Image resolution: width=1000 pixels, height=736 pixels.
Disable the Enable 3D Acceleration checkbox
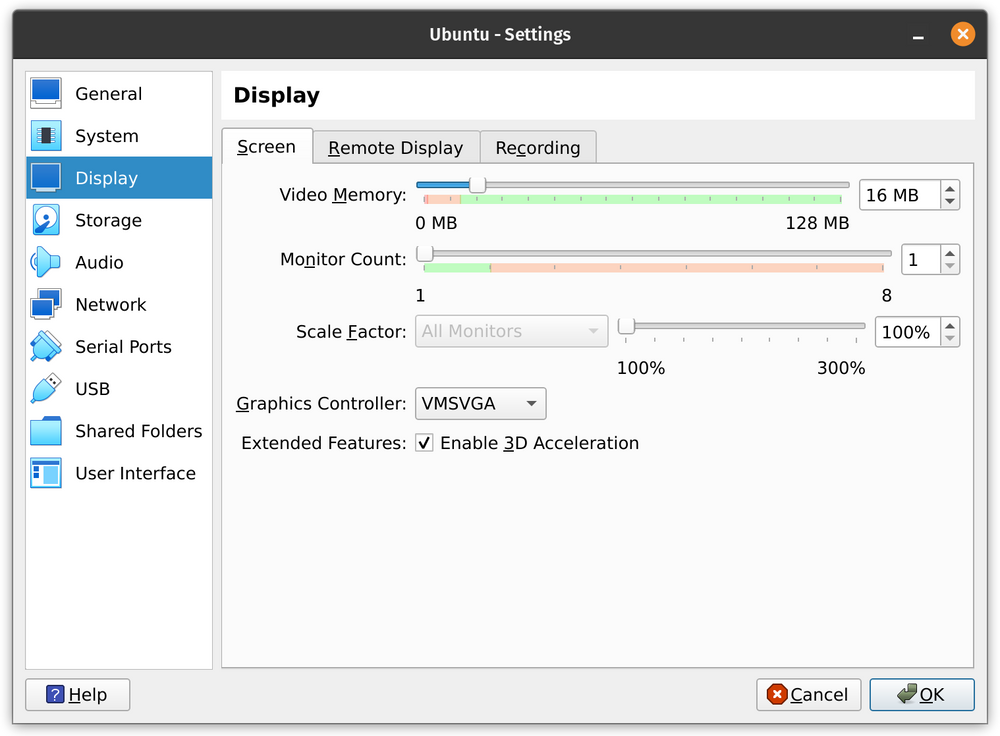coord(424,442)
